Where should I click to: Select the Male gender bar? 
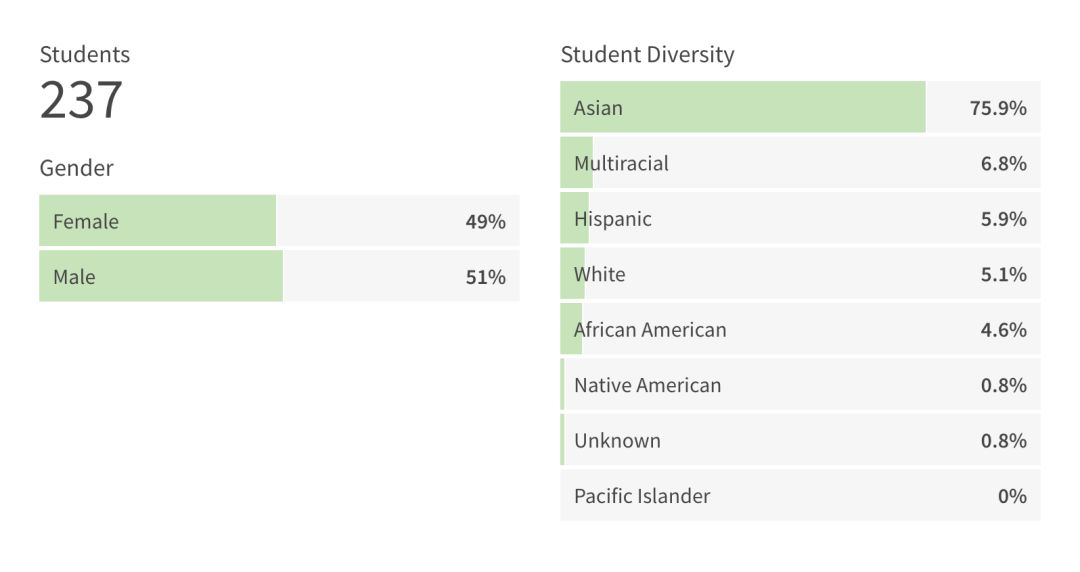(x=160, y=277)
